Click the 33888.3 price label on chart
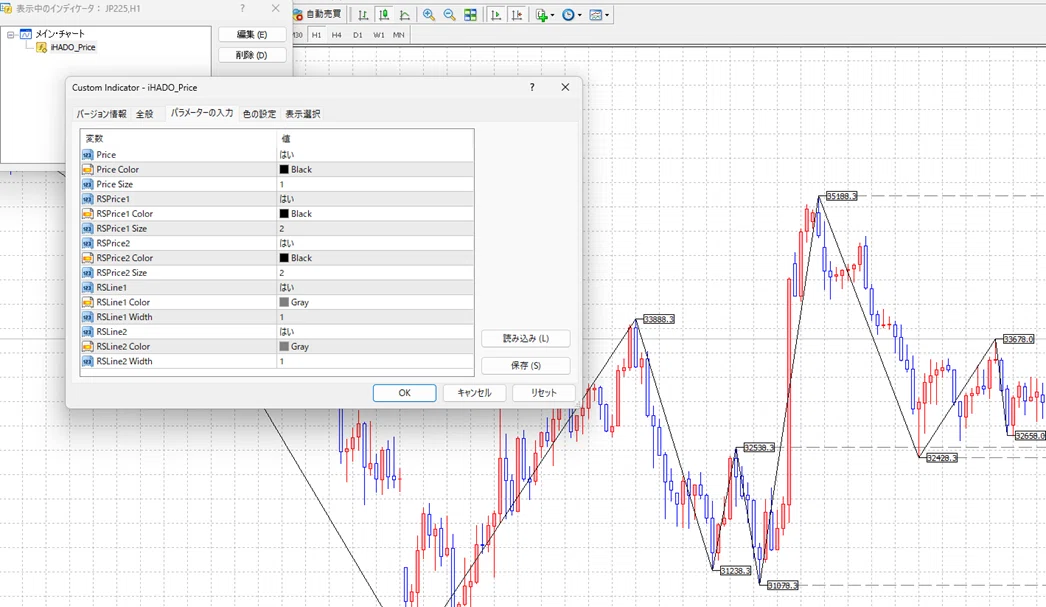The height and width of the screenshot is (607, 1046). click(x=658, y=320)
